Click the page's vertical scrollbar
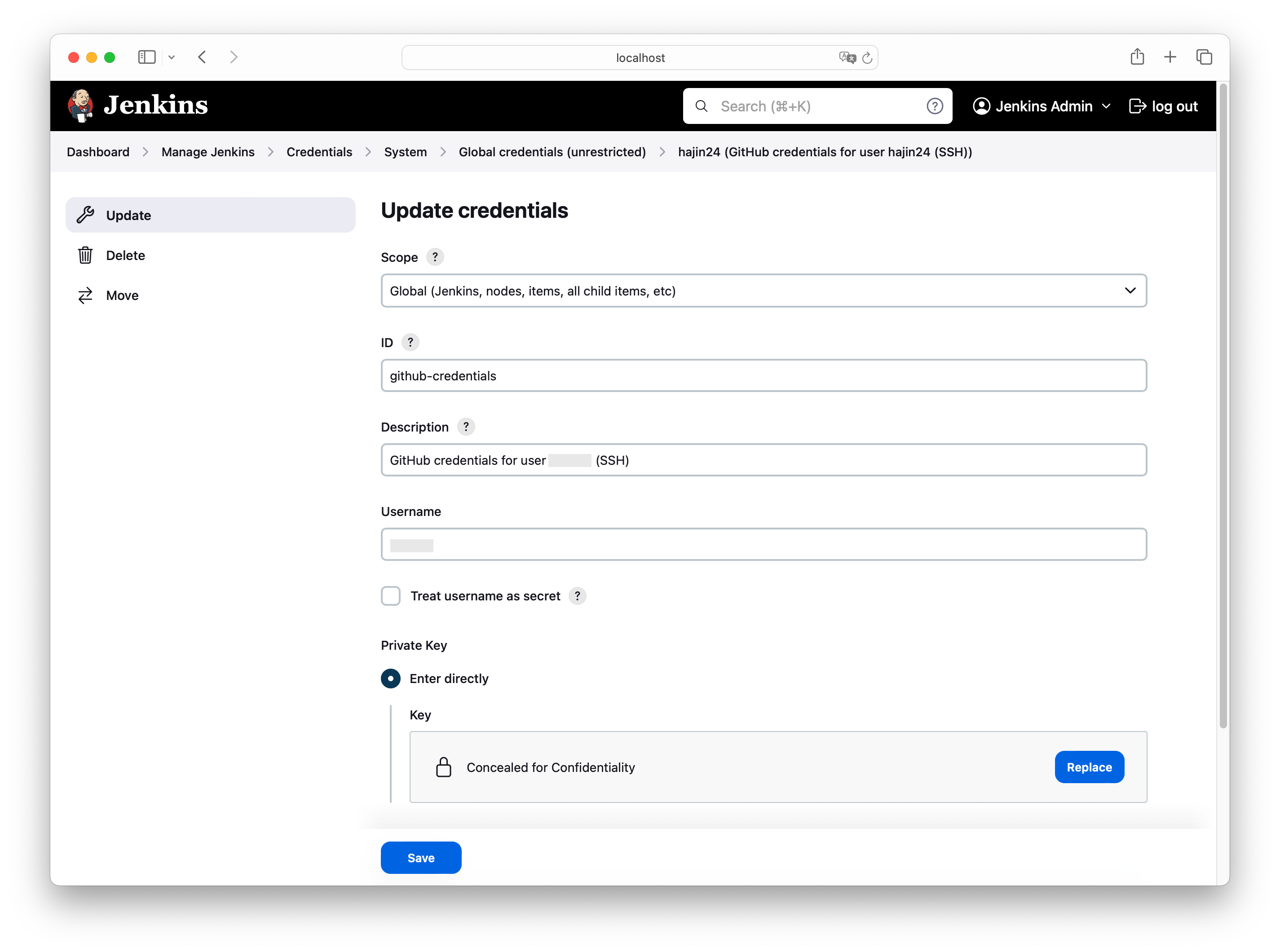 1223,403
